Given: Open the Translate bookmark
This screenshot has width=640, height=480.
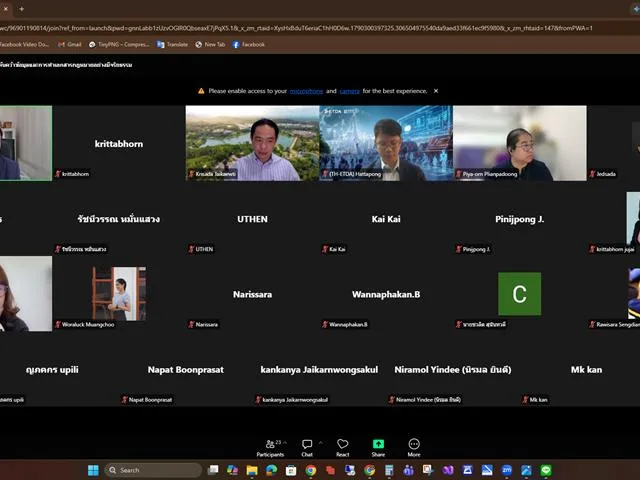Looking at the screenshot, I should click(173, 44).
